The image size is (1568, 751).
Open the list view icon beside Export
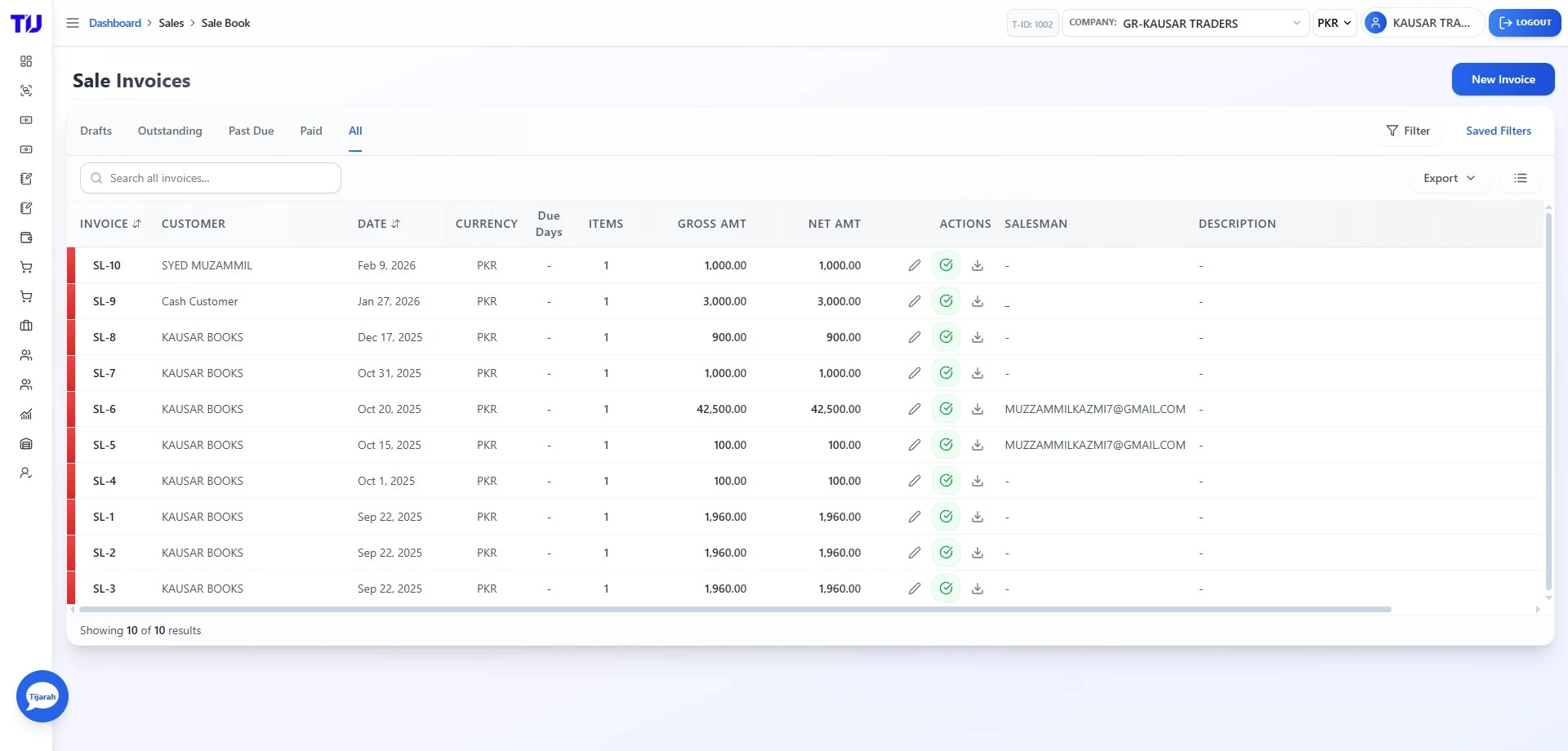click(1520, 178)
